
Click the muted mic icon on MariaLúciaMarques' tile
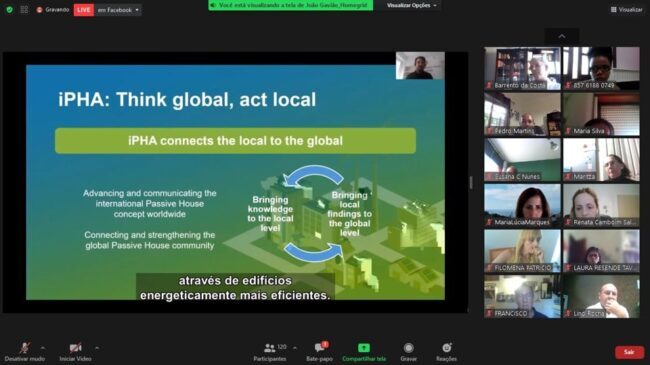(x=490, y=222)
